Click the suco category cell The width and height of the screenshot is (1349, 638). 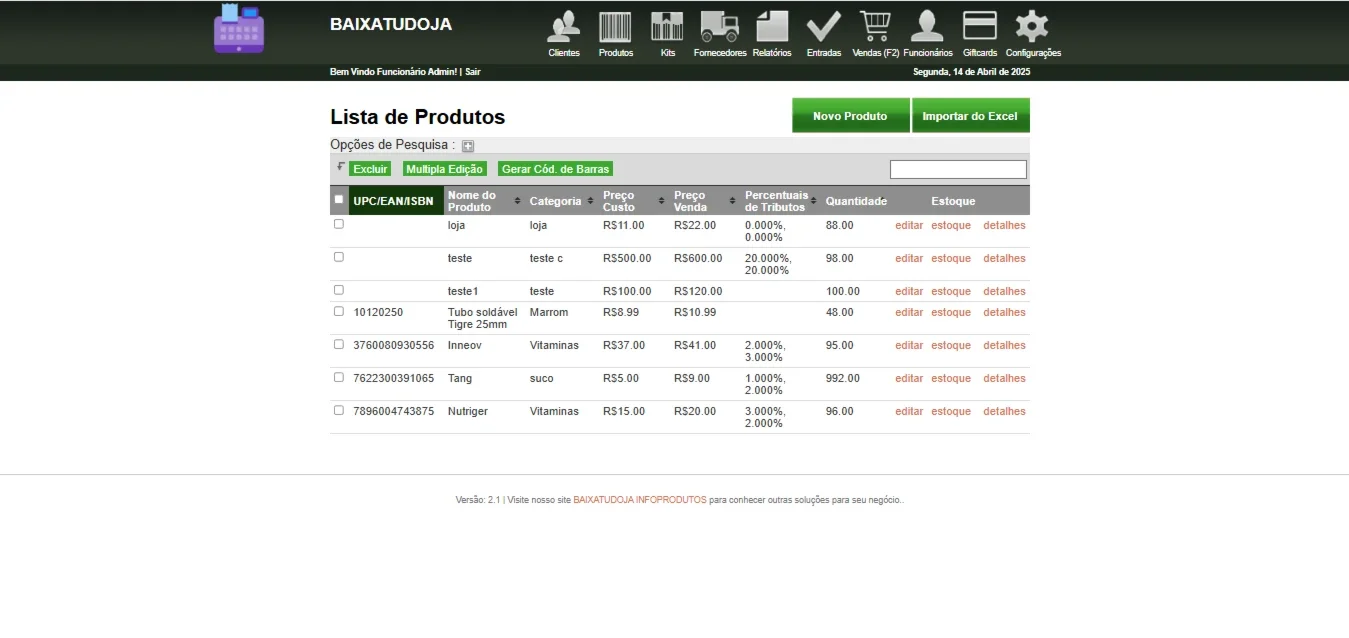pos(541,378)
